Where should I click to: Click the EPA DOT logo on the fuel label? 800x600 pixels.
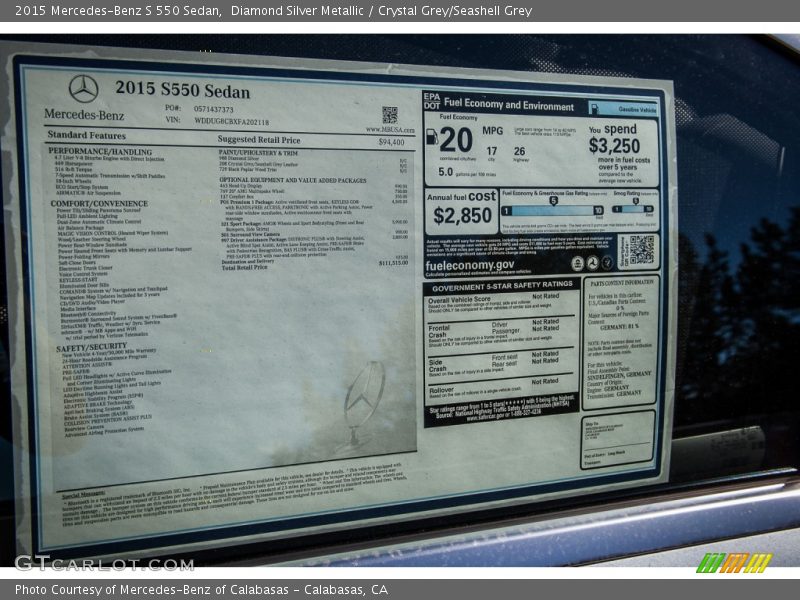(x=430, y=100)
